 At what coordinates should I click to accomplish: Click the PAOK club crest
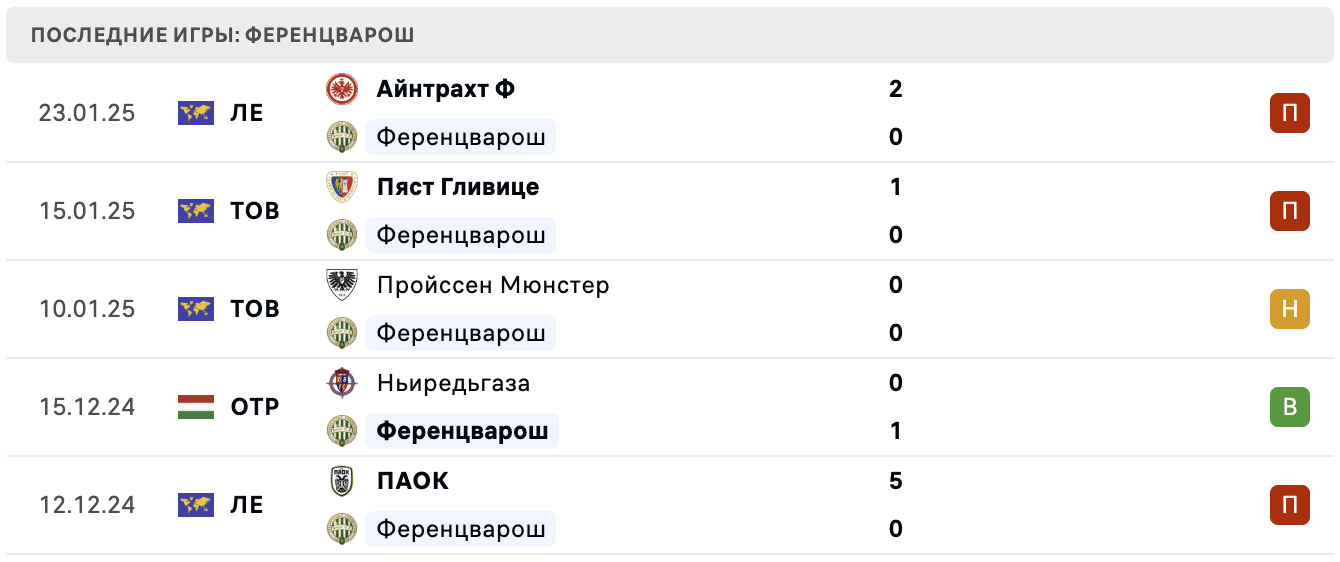tap(342, 481)
